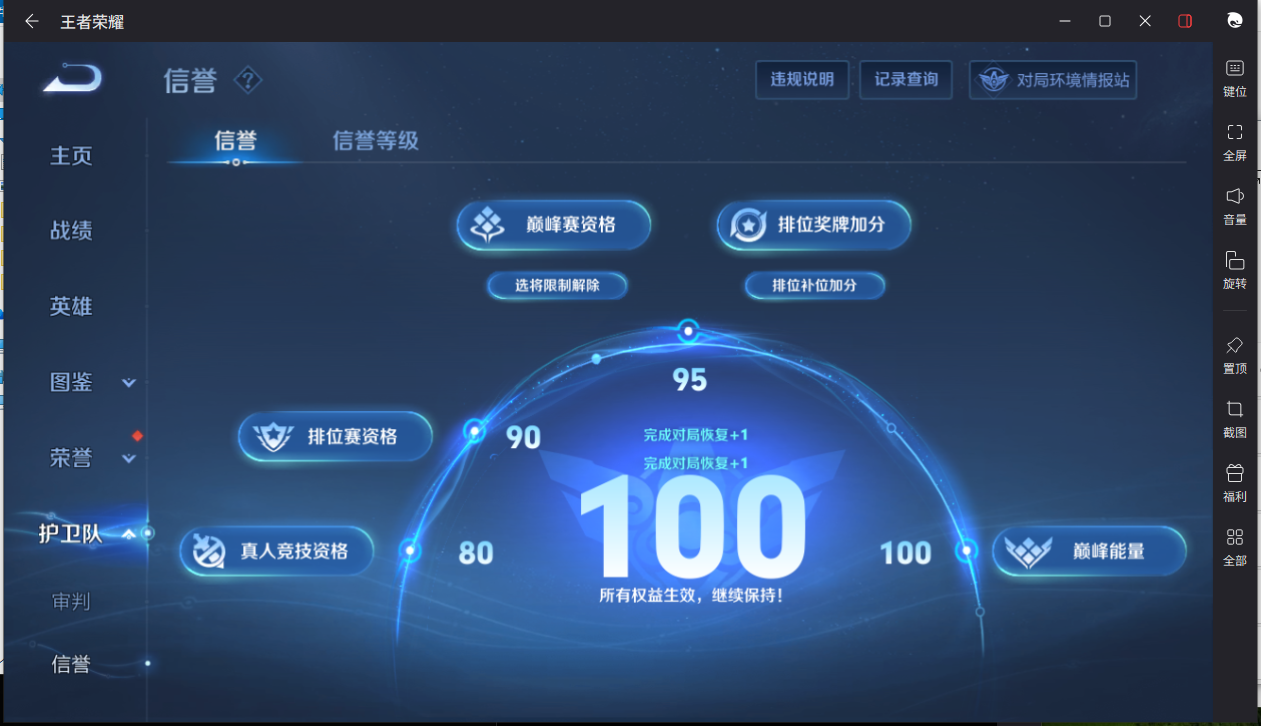Open the 违规说明 violation explanation button
The height and width of the screenshot is (726, 1261).
pos(802,80)
